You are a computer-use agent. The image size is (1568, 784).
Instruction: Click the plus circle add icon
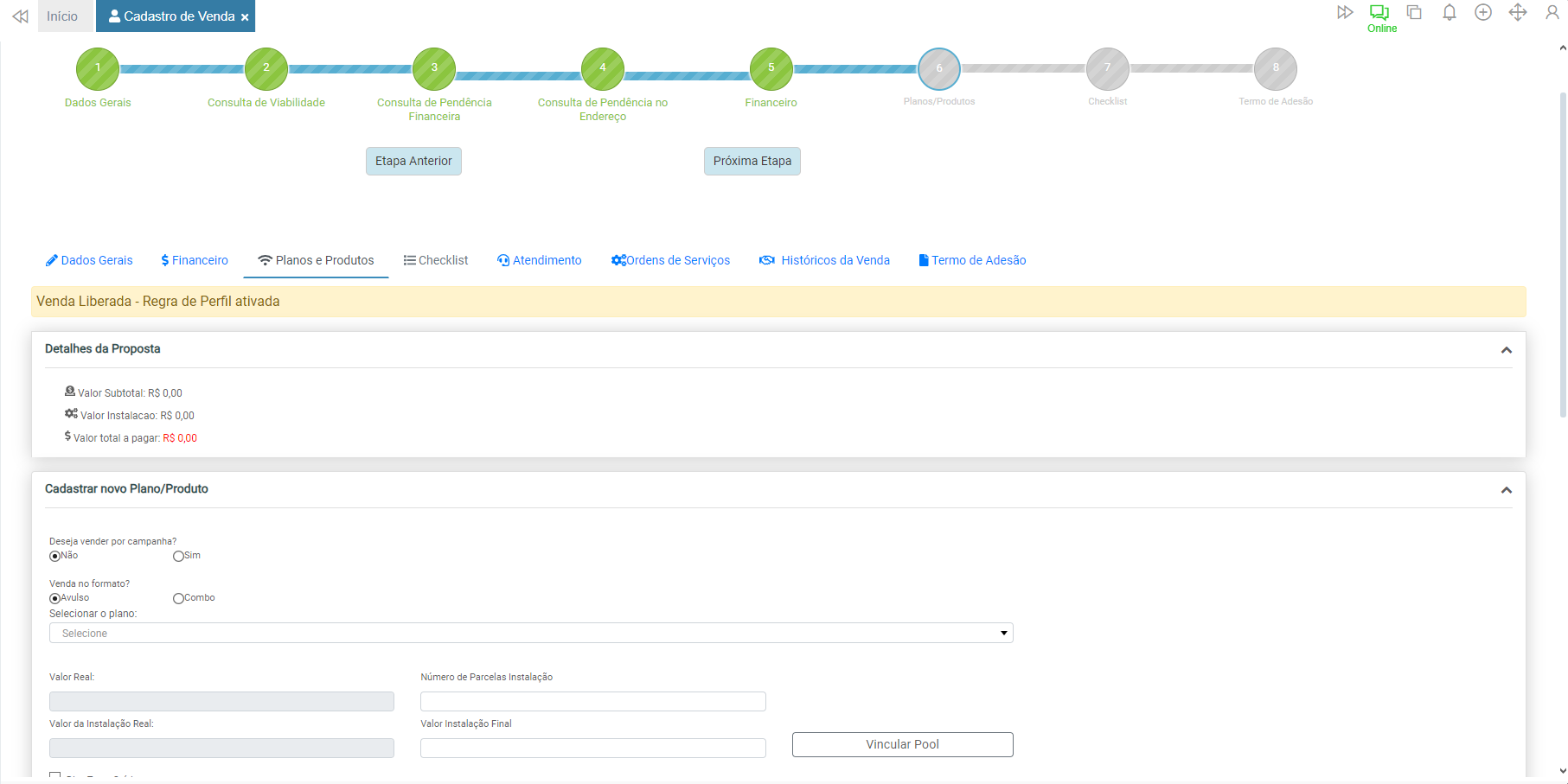tap(1483, 13)
